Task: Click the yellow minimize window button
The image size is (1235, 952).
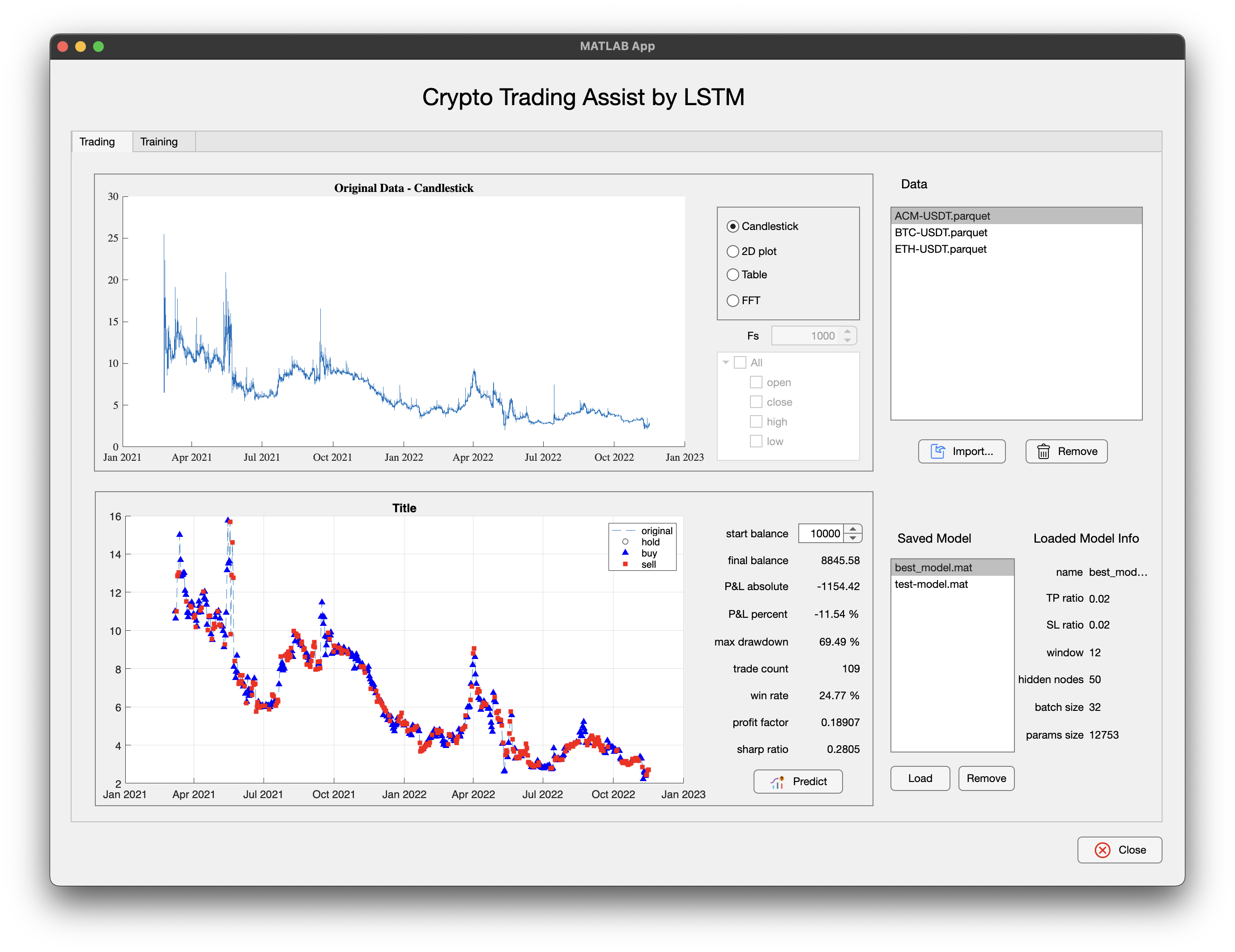Action: coord(80,47)
